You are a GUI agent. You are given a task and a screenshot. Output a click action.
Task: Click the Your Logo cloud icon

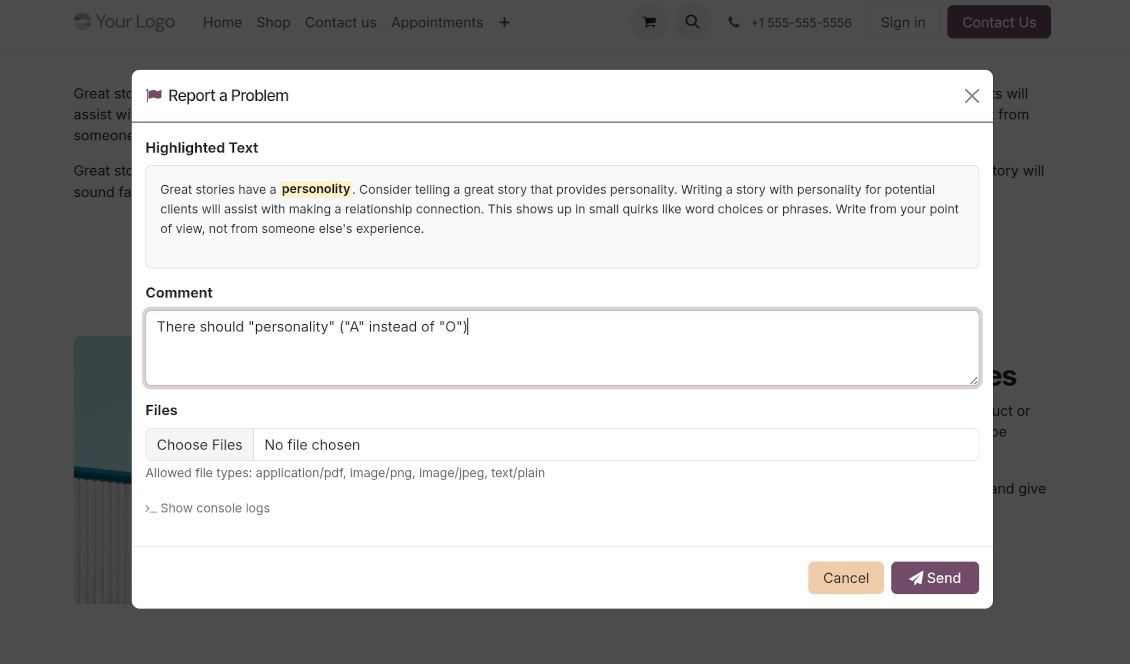click(83, 21)
